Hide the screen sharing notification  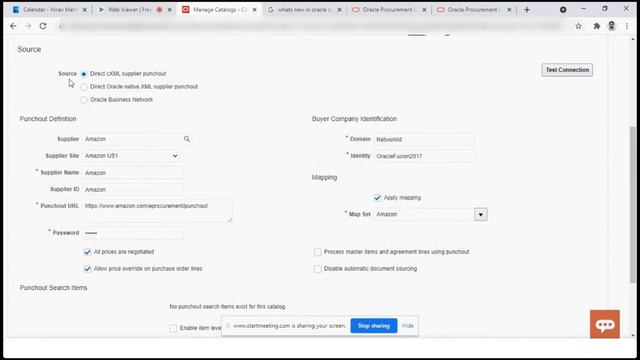pyautogui.click(x=407, y=326)
